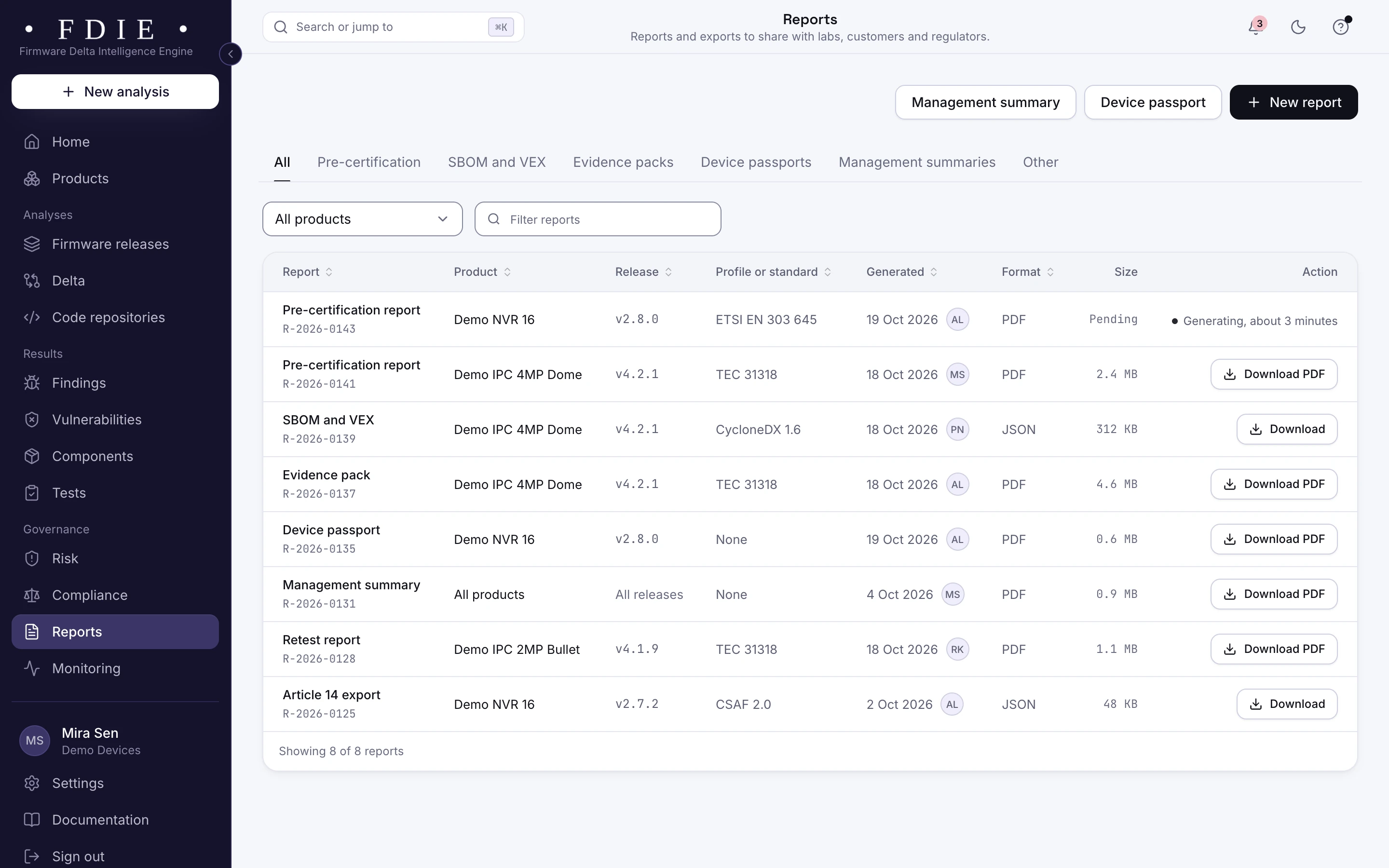Sort by Profile or standard column

773,272
